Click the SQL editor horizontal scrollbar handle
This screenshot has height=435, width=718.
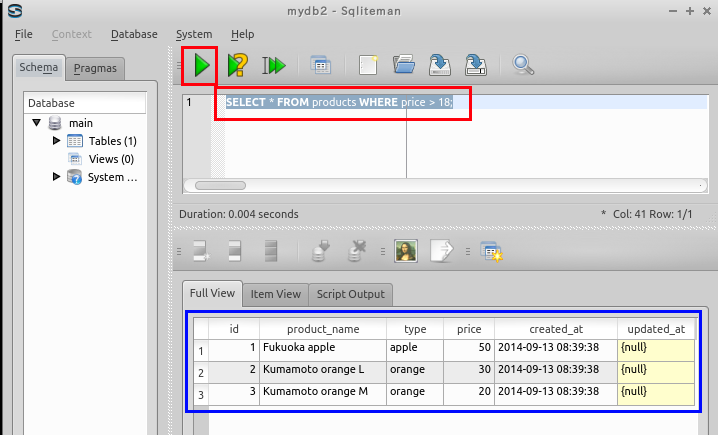220,185
